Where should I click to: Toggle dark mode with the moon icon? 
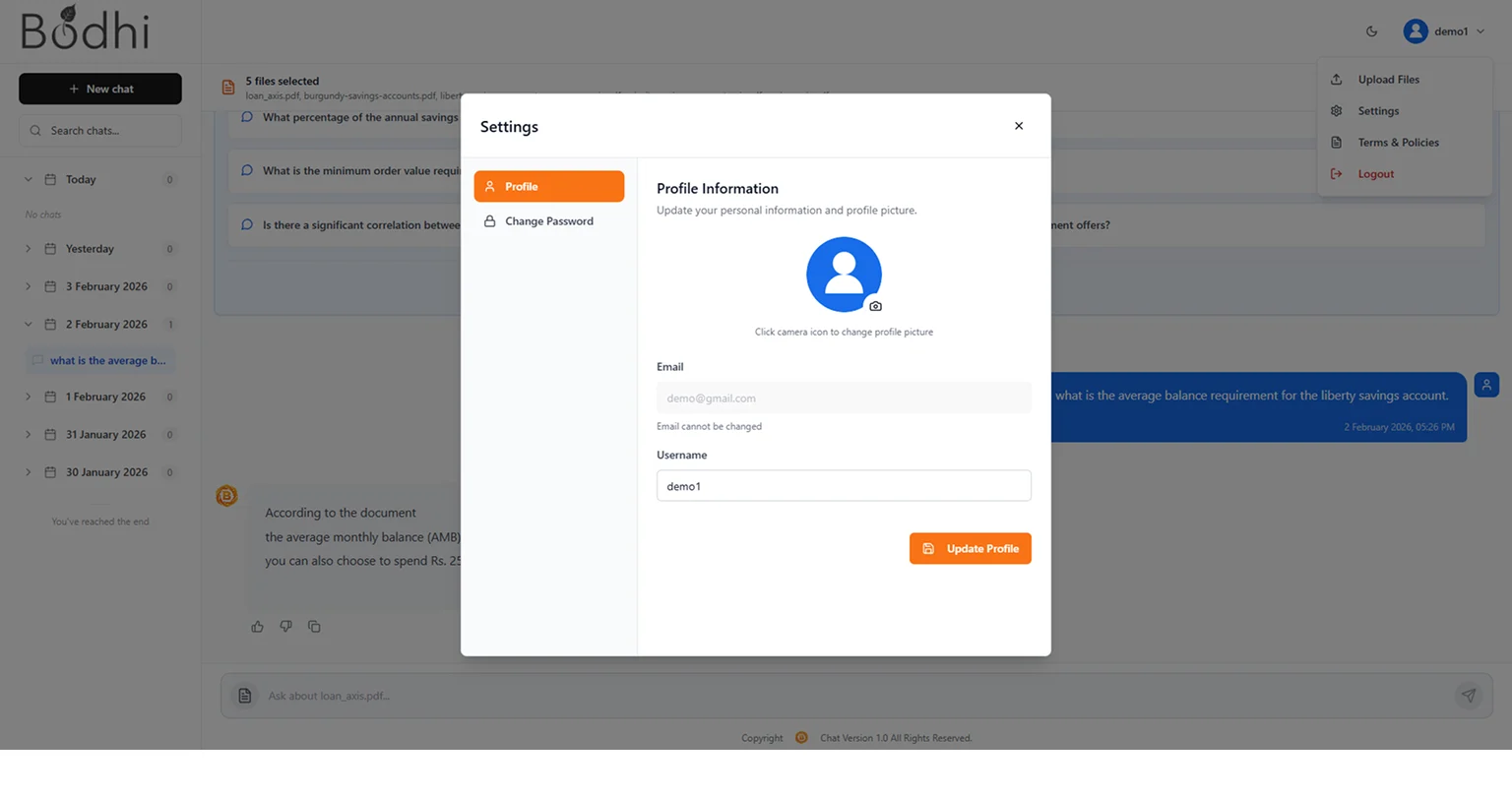tap(1371, 31)
